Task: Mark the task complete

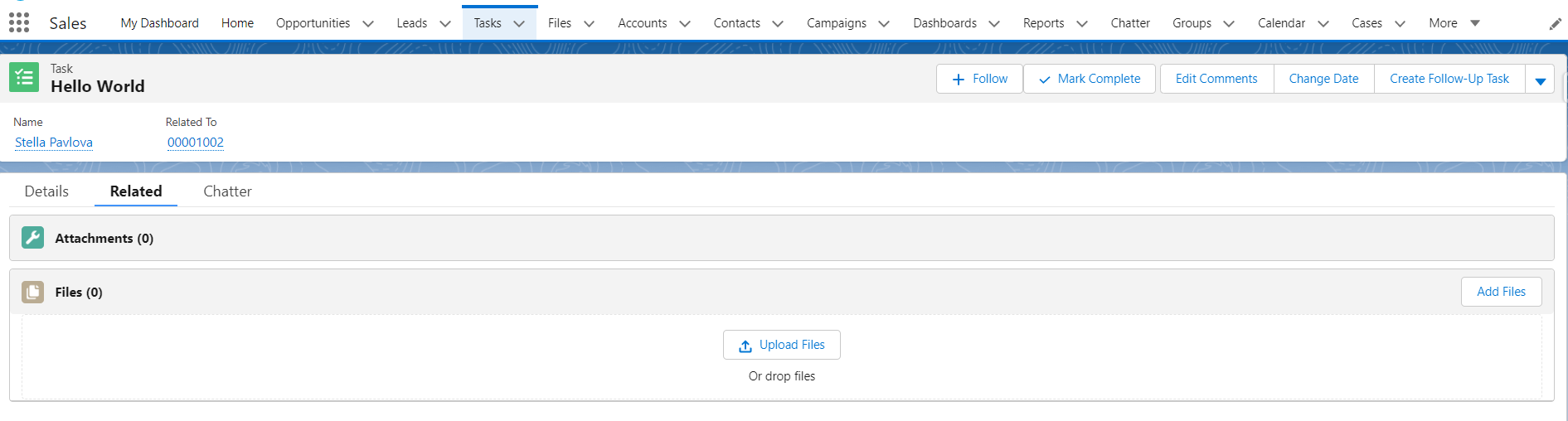Action: [x=1089, y=79]
